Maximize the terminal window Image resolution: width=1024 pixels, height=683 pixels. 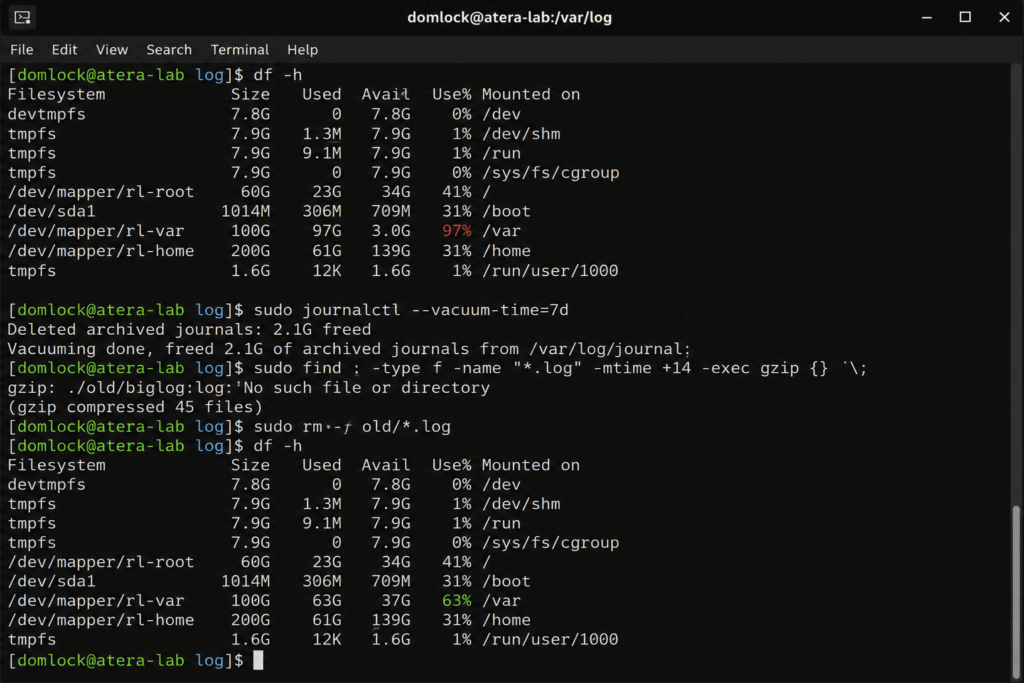coord(965,17)
